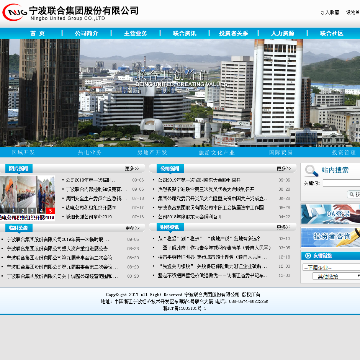
Task: Open the 国际贸易 link under the banner
Action: pos(281,153)
